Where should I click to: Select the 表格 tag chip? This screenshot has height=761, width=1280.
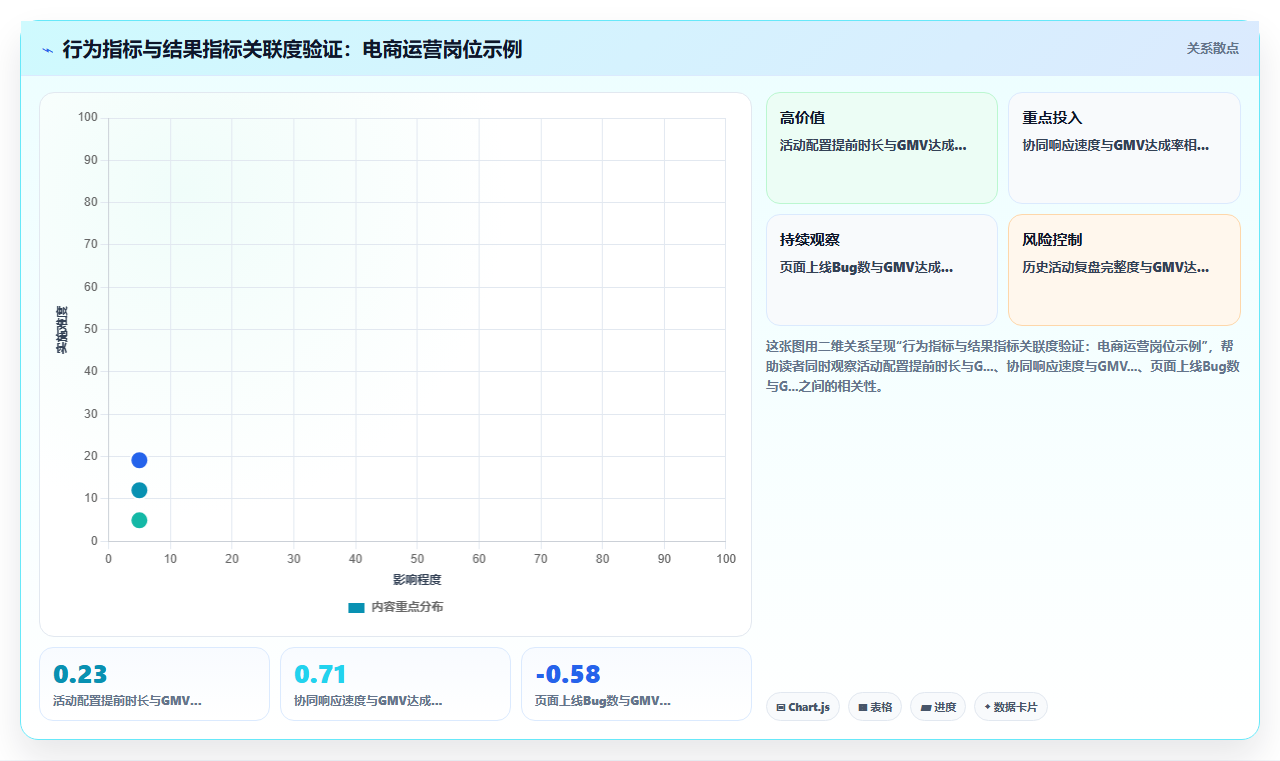pyautogui.click(x=875, y=707)
